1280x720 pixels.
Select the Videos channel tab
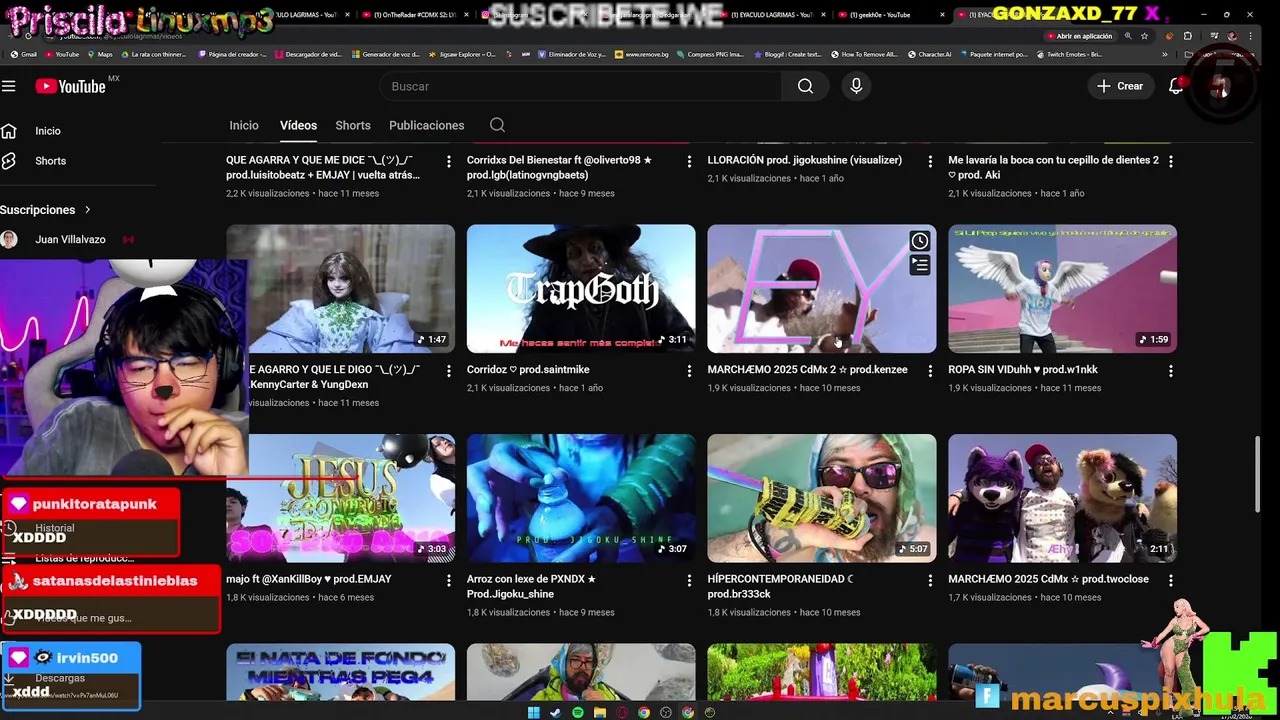point(298,125)
